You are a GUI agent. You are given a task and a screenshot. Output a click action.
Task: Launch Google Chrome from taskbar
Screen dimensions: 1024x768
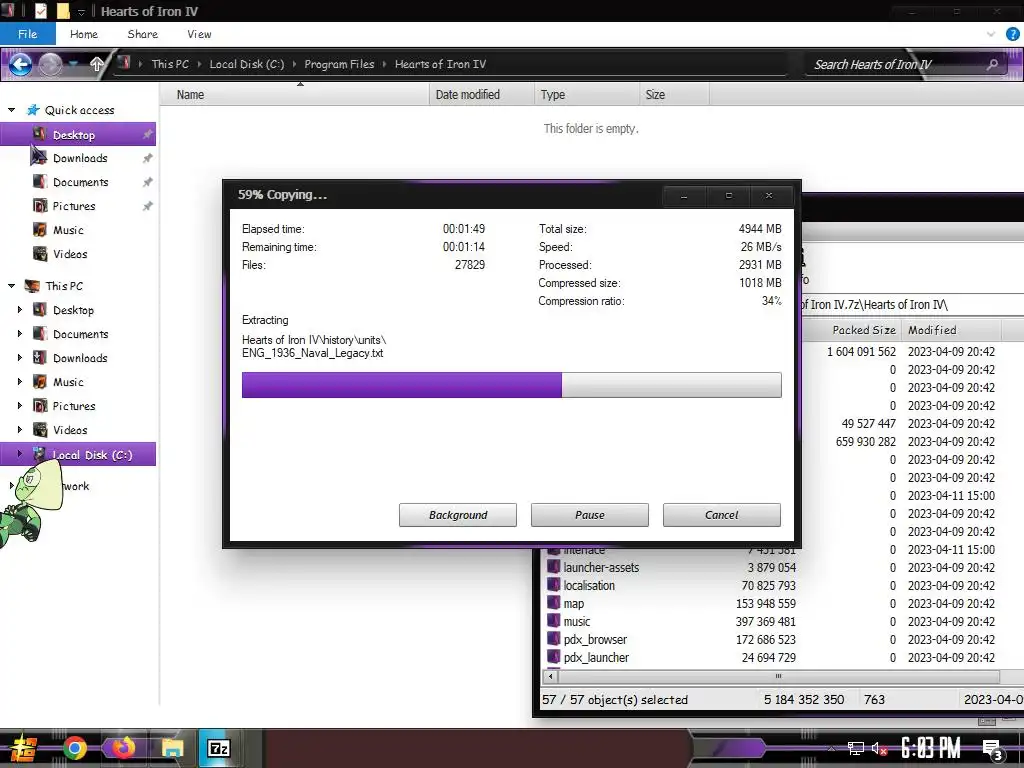point(74,748)
